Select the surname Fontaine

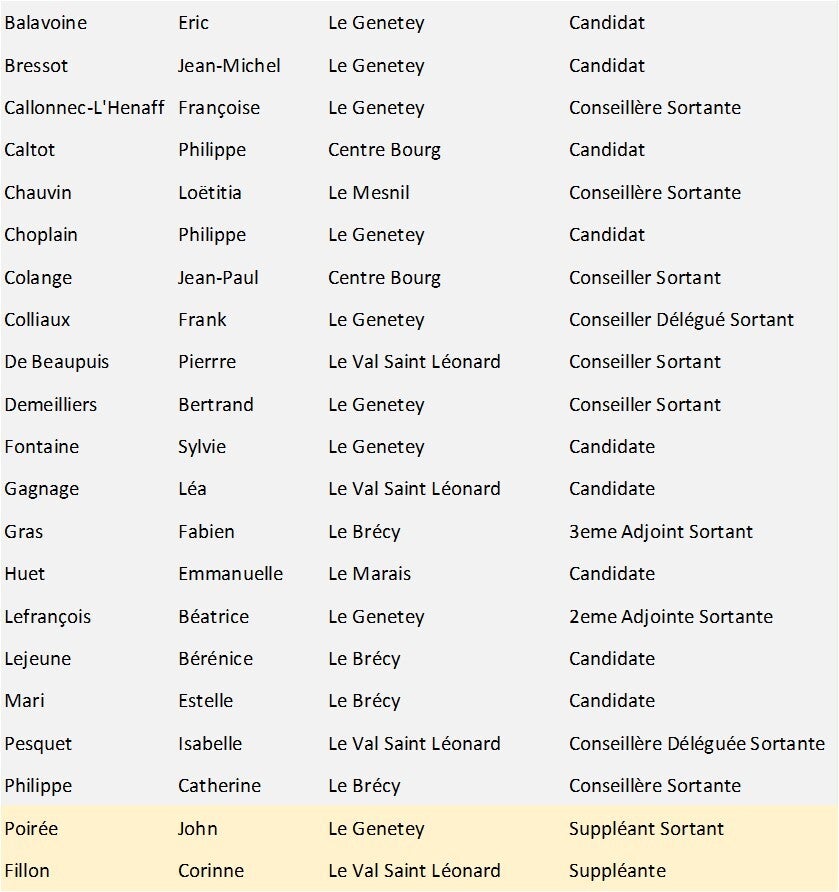(42, 447)
